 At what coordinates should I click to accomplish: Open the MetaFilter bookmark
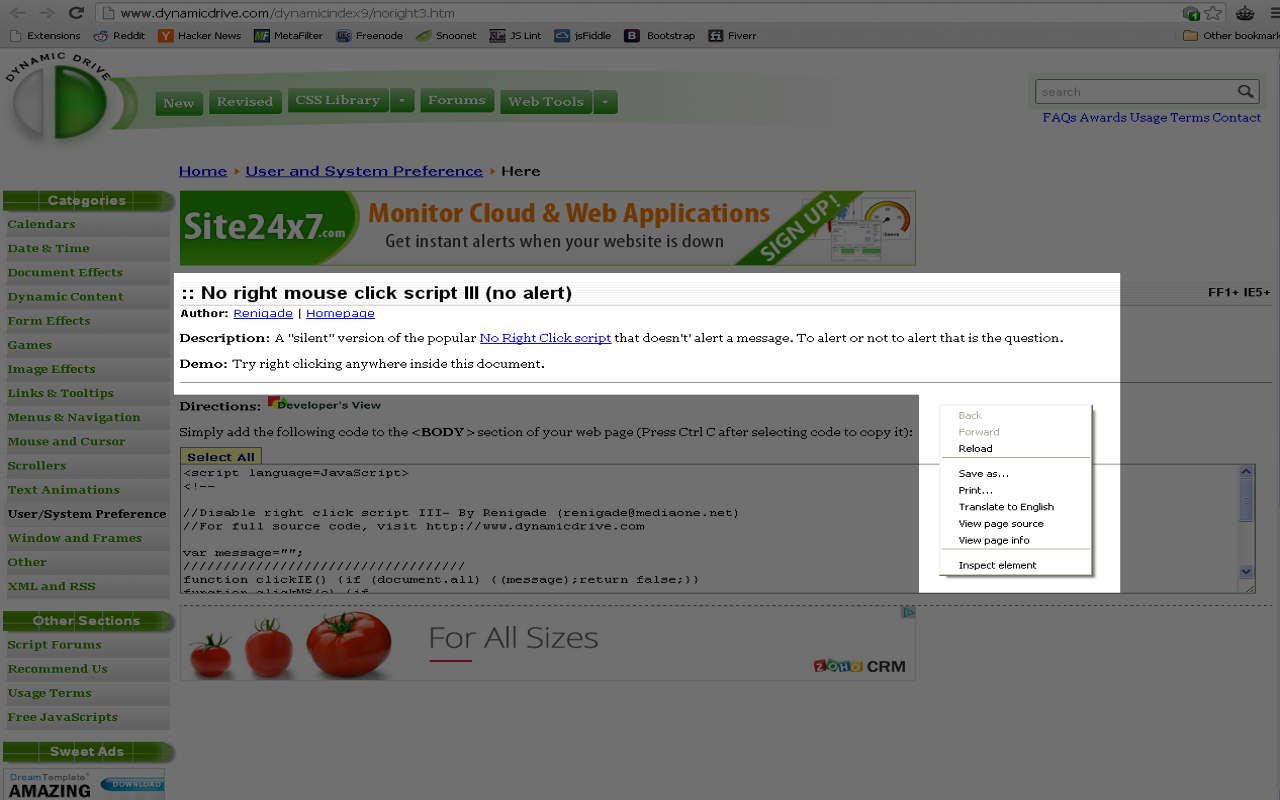tap(288, 36)
